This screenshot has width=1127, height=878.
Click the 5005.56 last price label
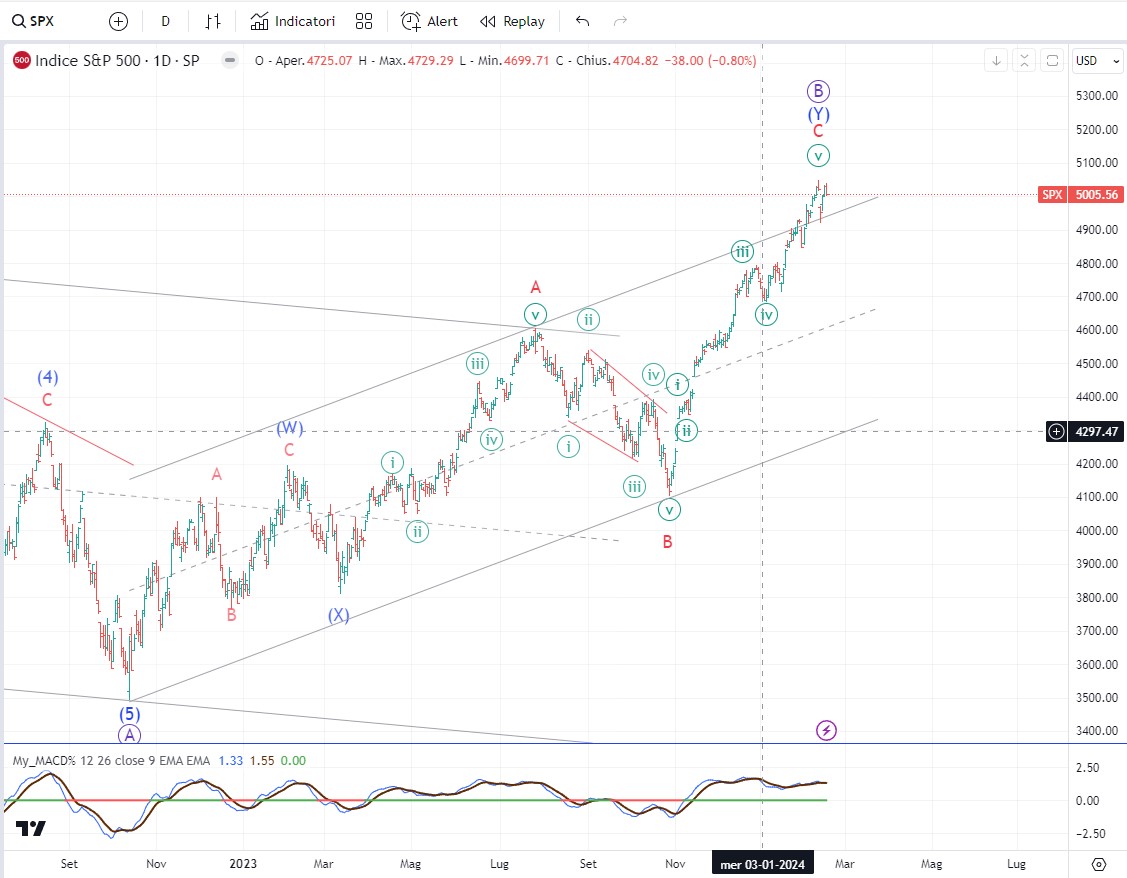coord(1097,195)
